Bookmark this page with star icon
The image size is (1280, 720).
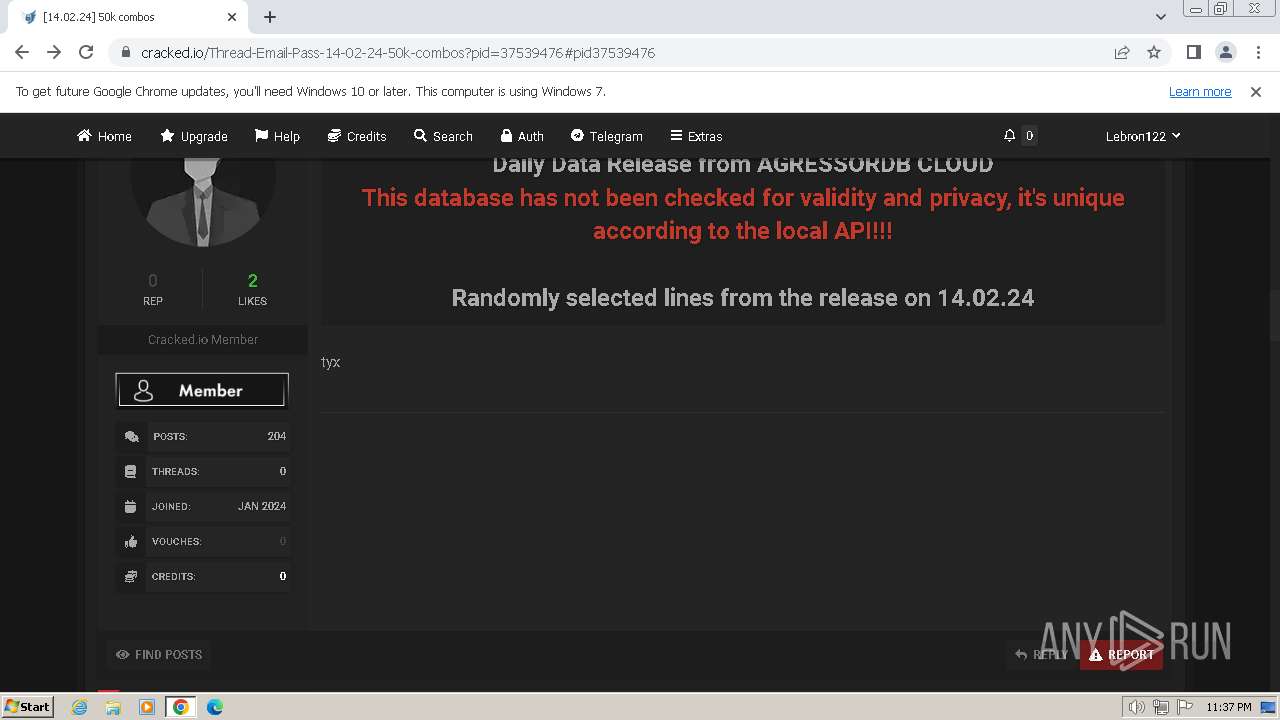[x=1154, y=52]
